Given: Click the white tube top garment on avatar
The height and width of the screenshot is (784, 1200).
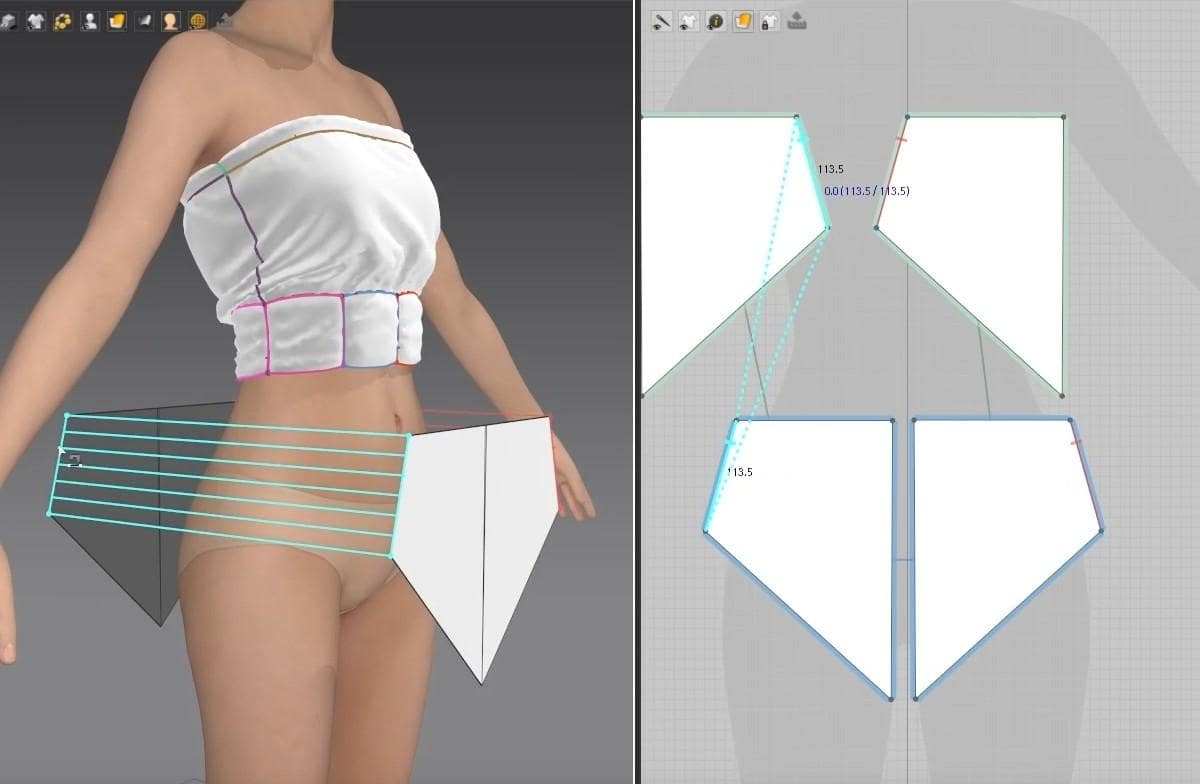Looking at the screenshot, I should pyautogui.click(x=320, y=220).
